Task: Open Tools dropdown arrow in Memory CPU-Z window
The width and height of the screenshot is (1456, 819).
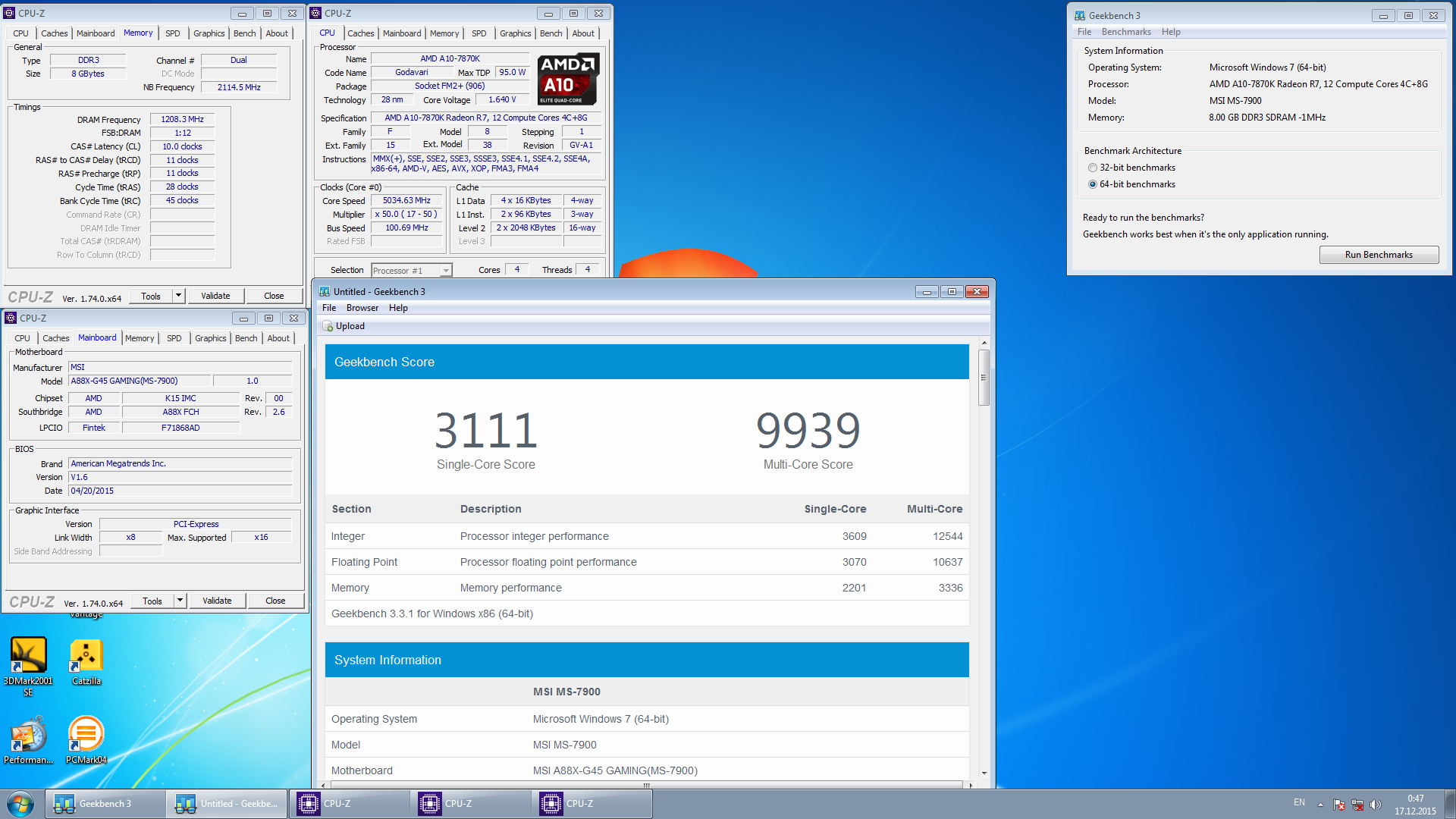Action: (178, 296)
